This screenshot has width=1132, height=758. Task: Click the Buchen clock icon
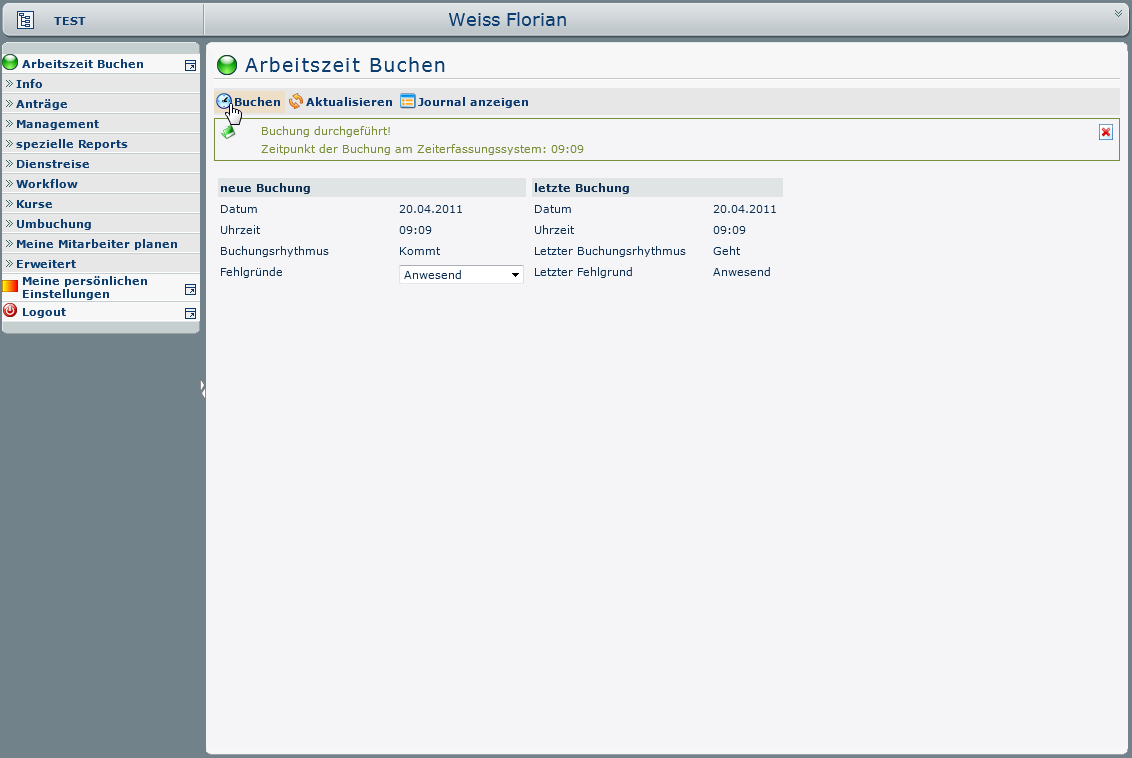pos(224,102)
